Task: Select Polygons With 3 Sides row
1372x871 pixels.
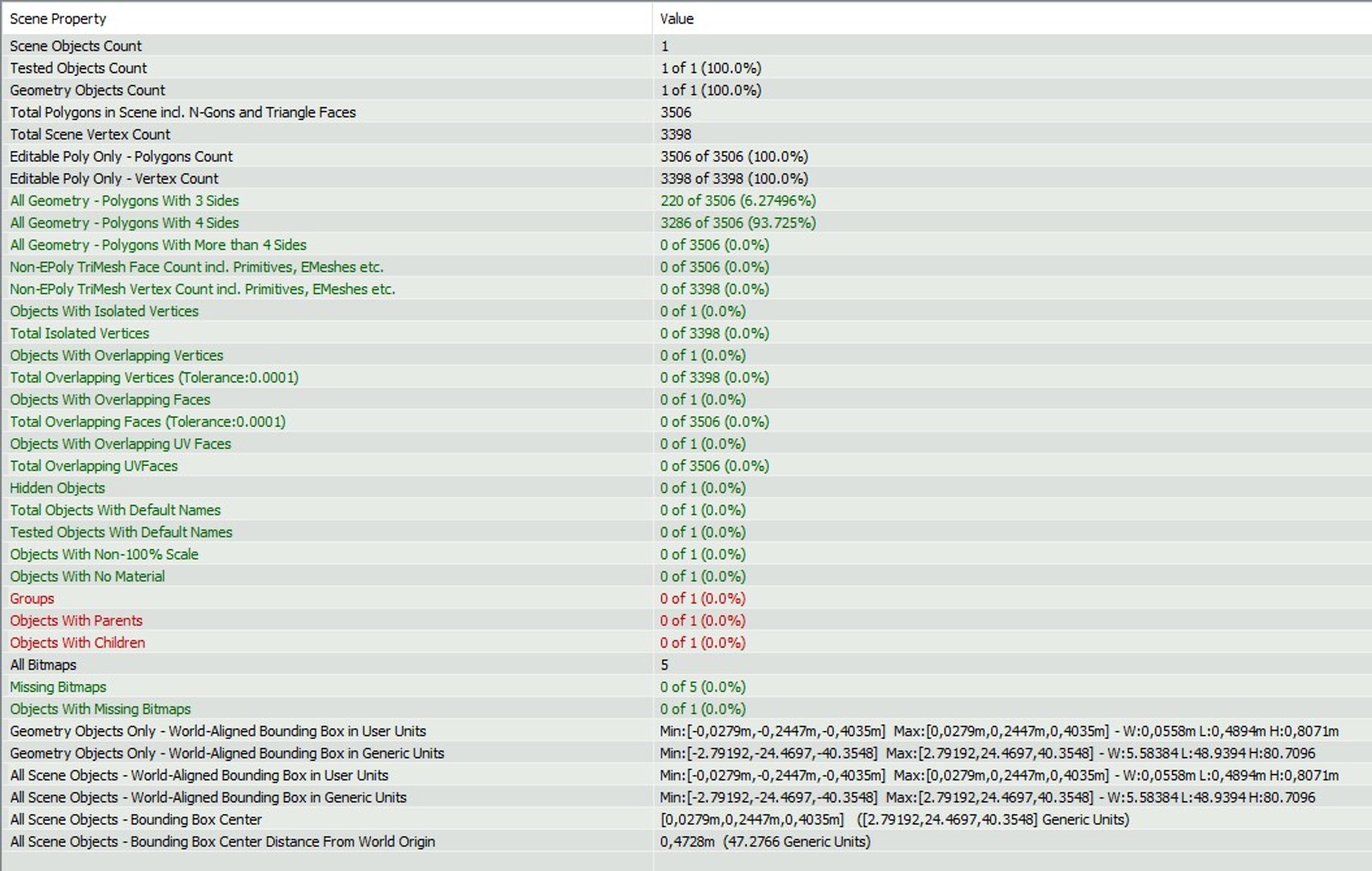Action: (686, 201)
